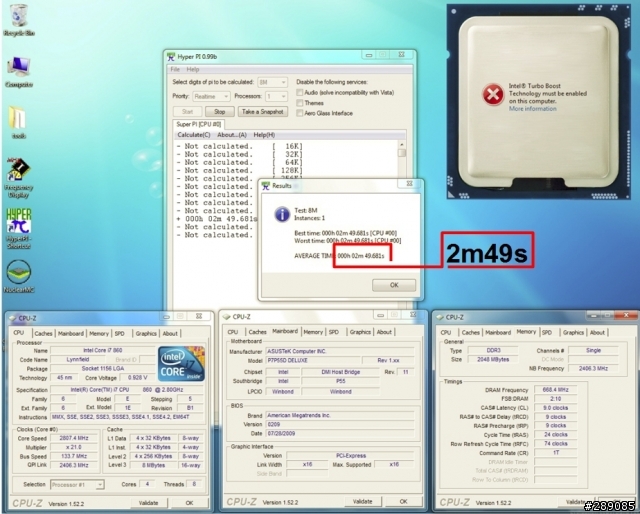The height and width of the screenshot is (514, 640).
Task: Open the Processor #1 Selection dropdown
Action: [x=77, y=485]
